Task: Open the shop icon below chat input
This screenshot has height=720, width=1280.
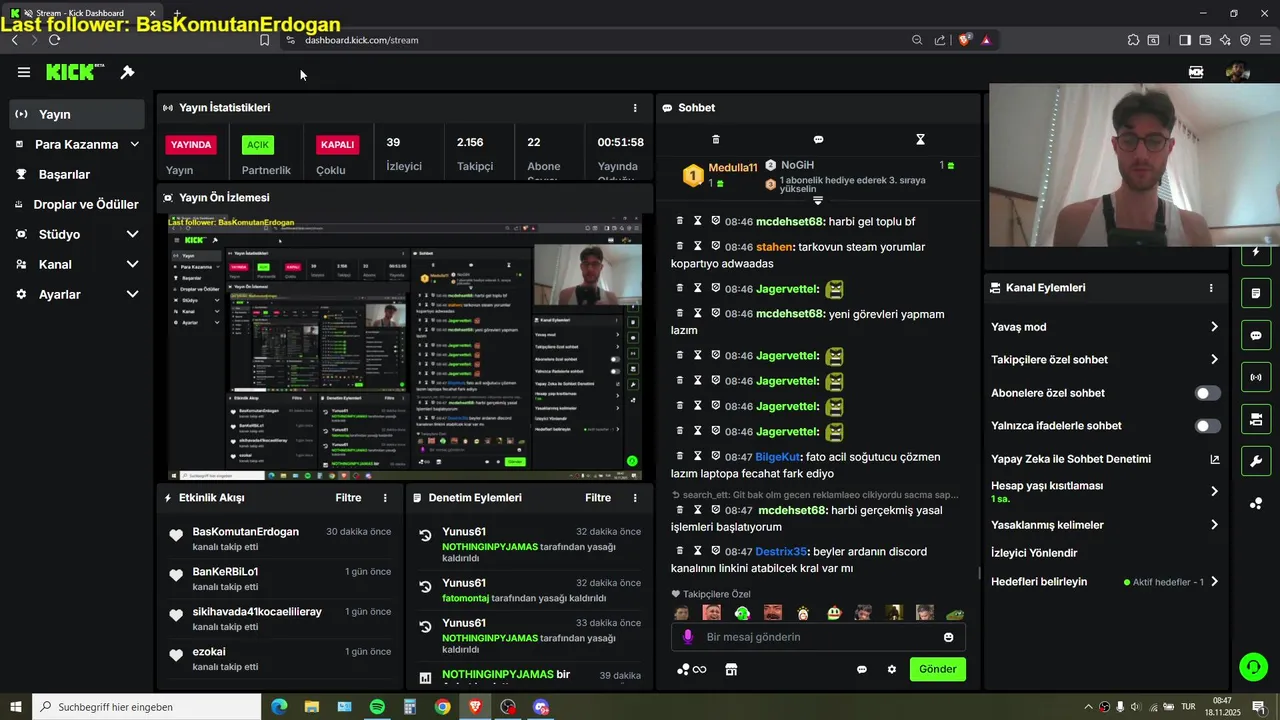Action: click(731, 669)
